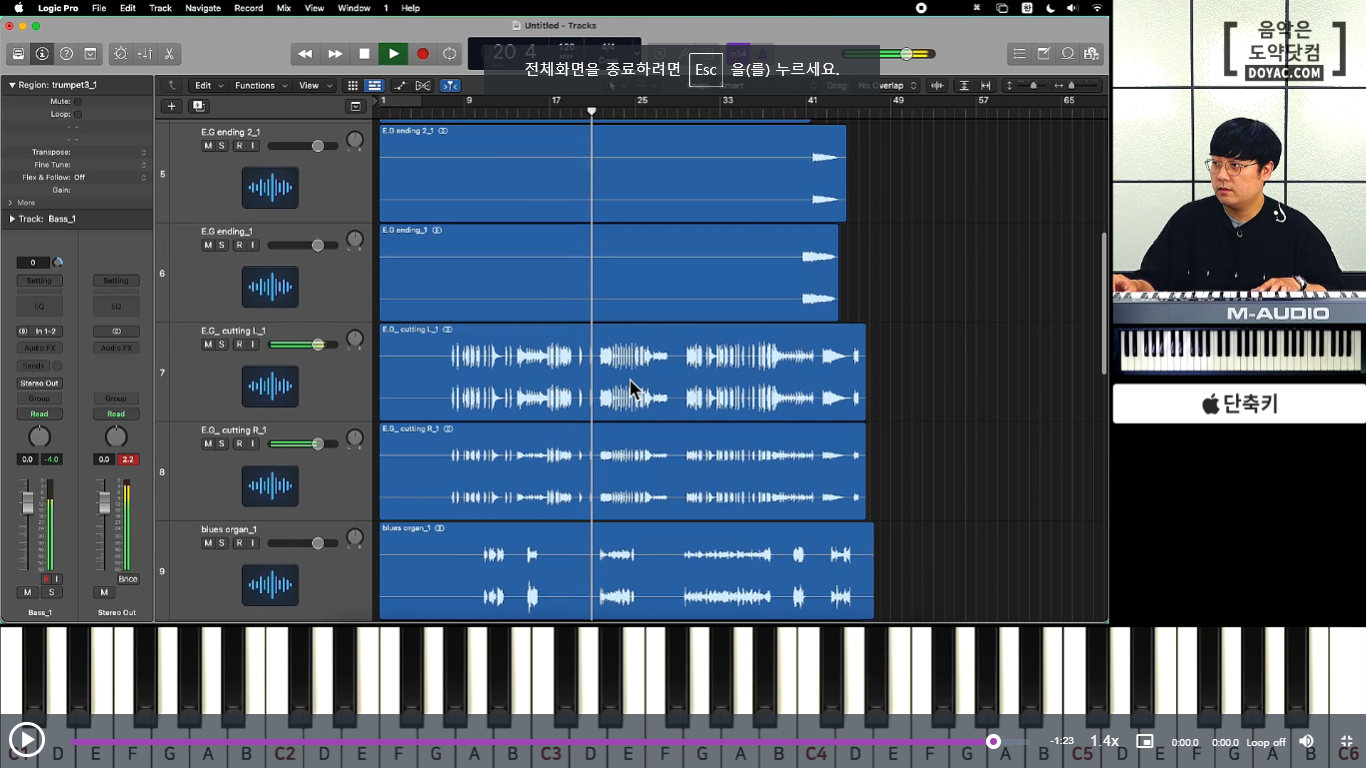Open the Functions dropdown menu
This screenshot has height=768, width=1366.
point(260,86)
